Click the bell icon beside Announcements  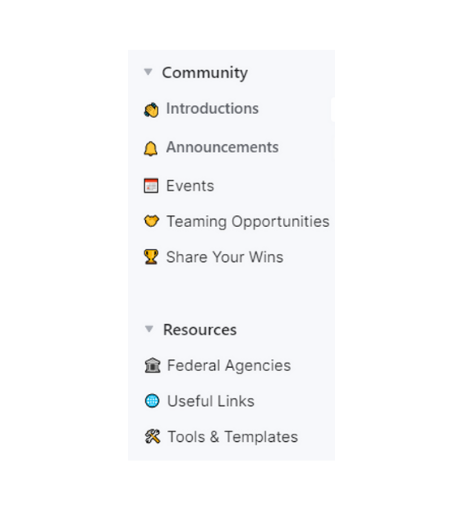coord(151,148)
